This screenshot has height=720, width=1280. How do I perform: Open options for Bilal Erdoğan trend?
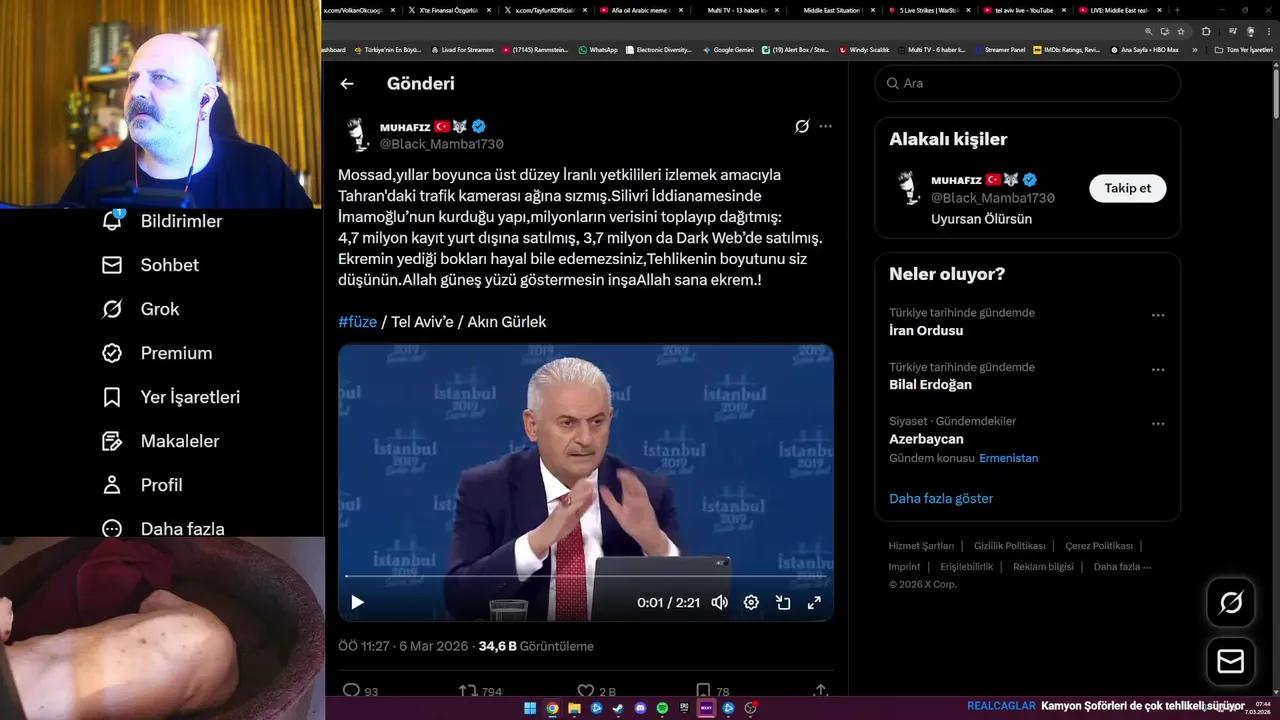pyautogui.click(x=1158, y=369)
